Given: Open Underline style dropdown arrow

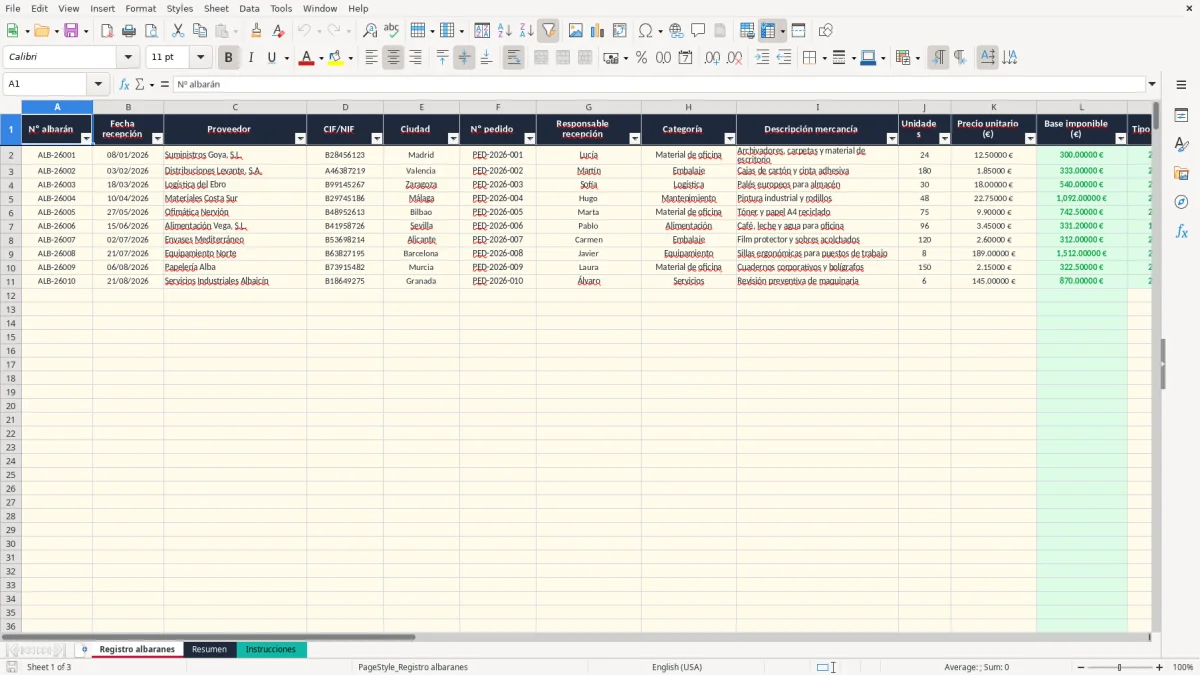Looking at the screenshot, I should pos(287,58).
